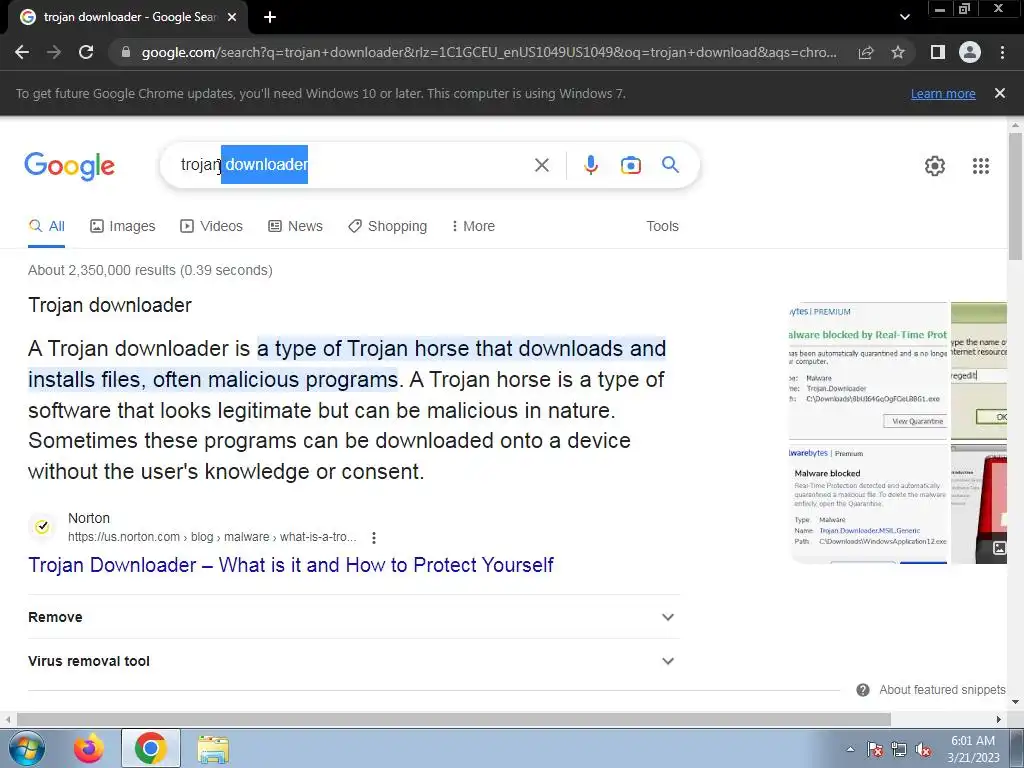Screen dimensions: 1024x768
Task: Click the vertical scrollbar thumb
Action: pos(1015,196)
